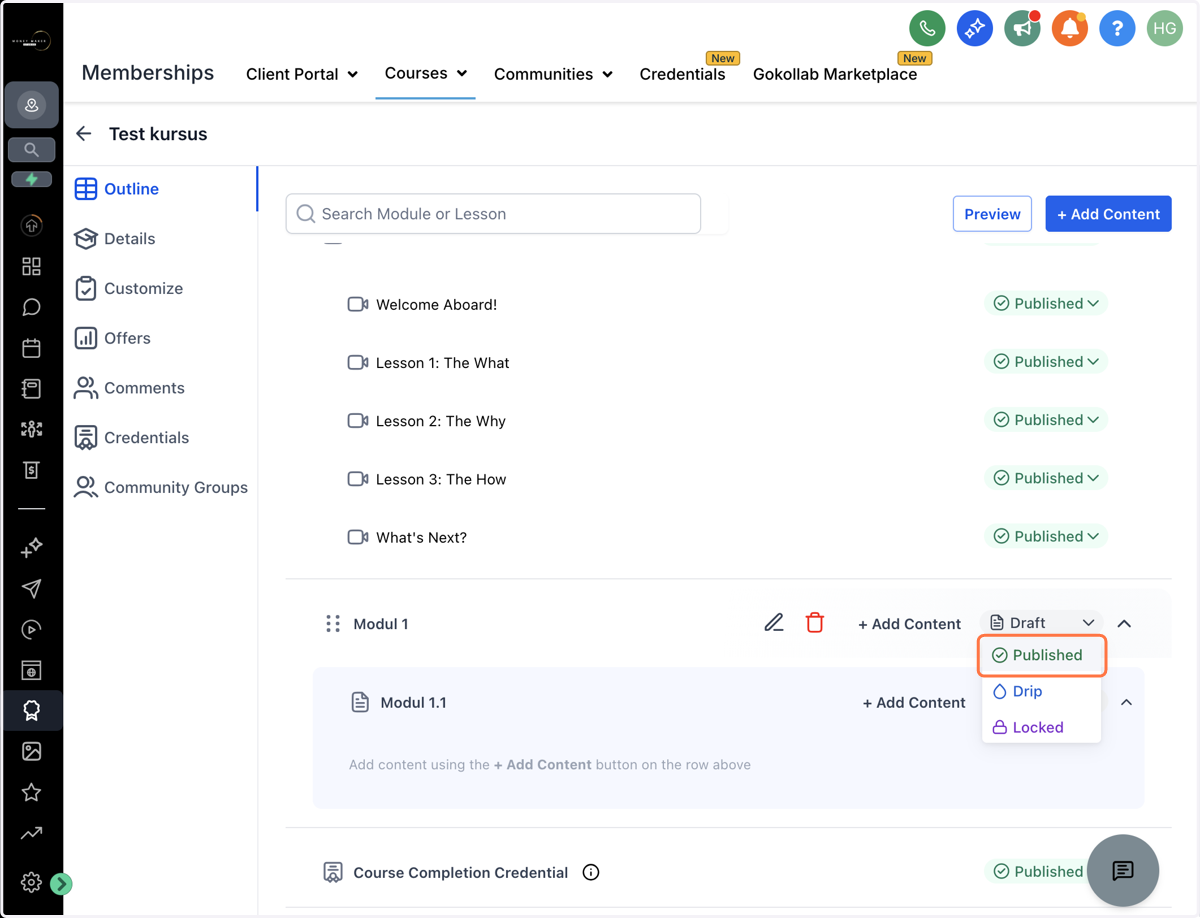Open the Gokollab Marketplace tab
Viewport: 1200px width, 918px height.
click(x=835, y=74)
